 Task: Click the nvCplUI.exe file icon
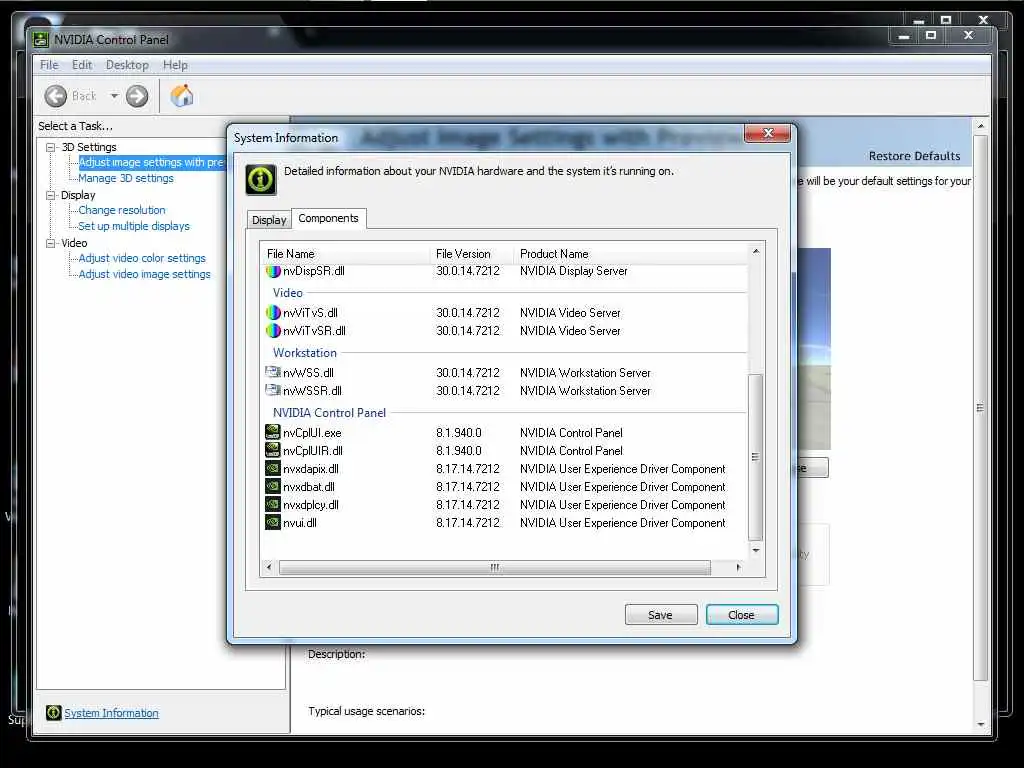tap(272, 432)
